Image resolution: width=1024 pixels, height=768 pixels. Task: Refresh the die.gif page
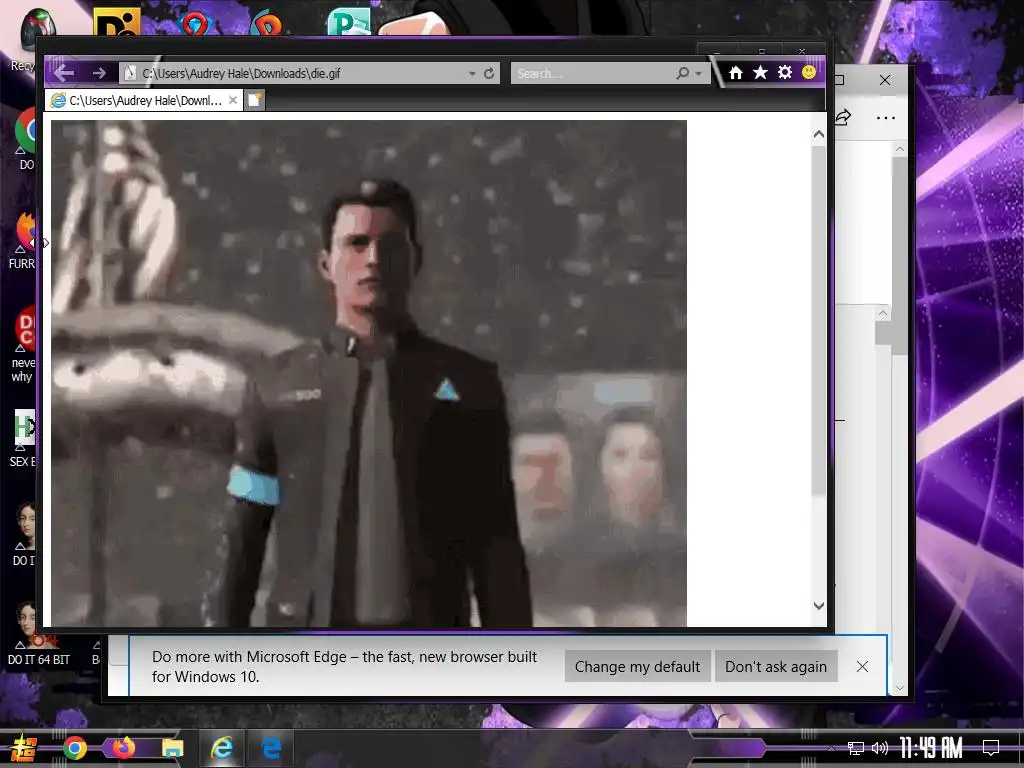click(x=488, y=73)
